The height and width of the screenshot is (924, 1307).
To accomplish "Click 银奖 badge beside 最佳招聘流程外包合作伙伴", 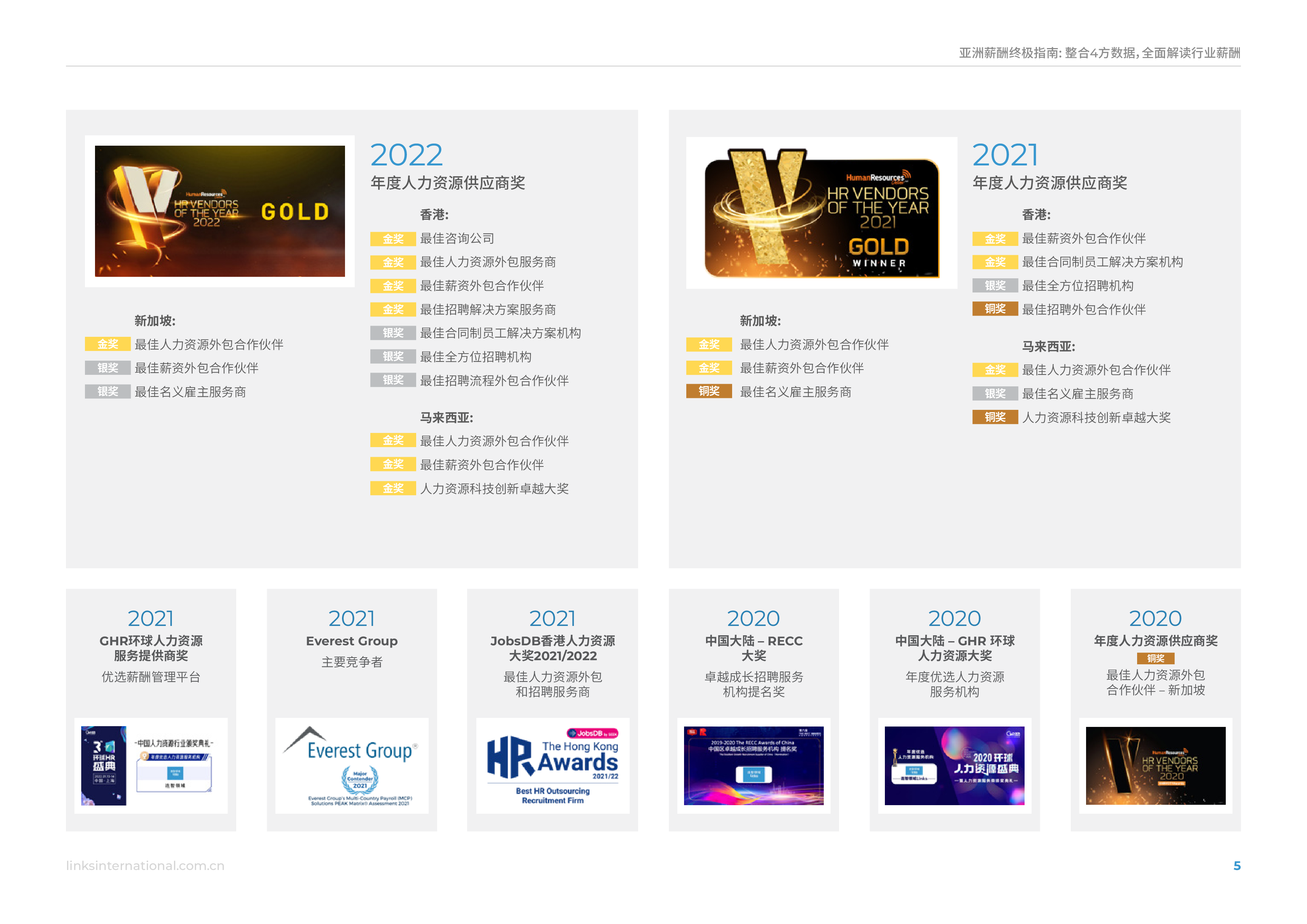I will (x=393, y=380).
